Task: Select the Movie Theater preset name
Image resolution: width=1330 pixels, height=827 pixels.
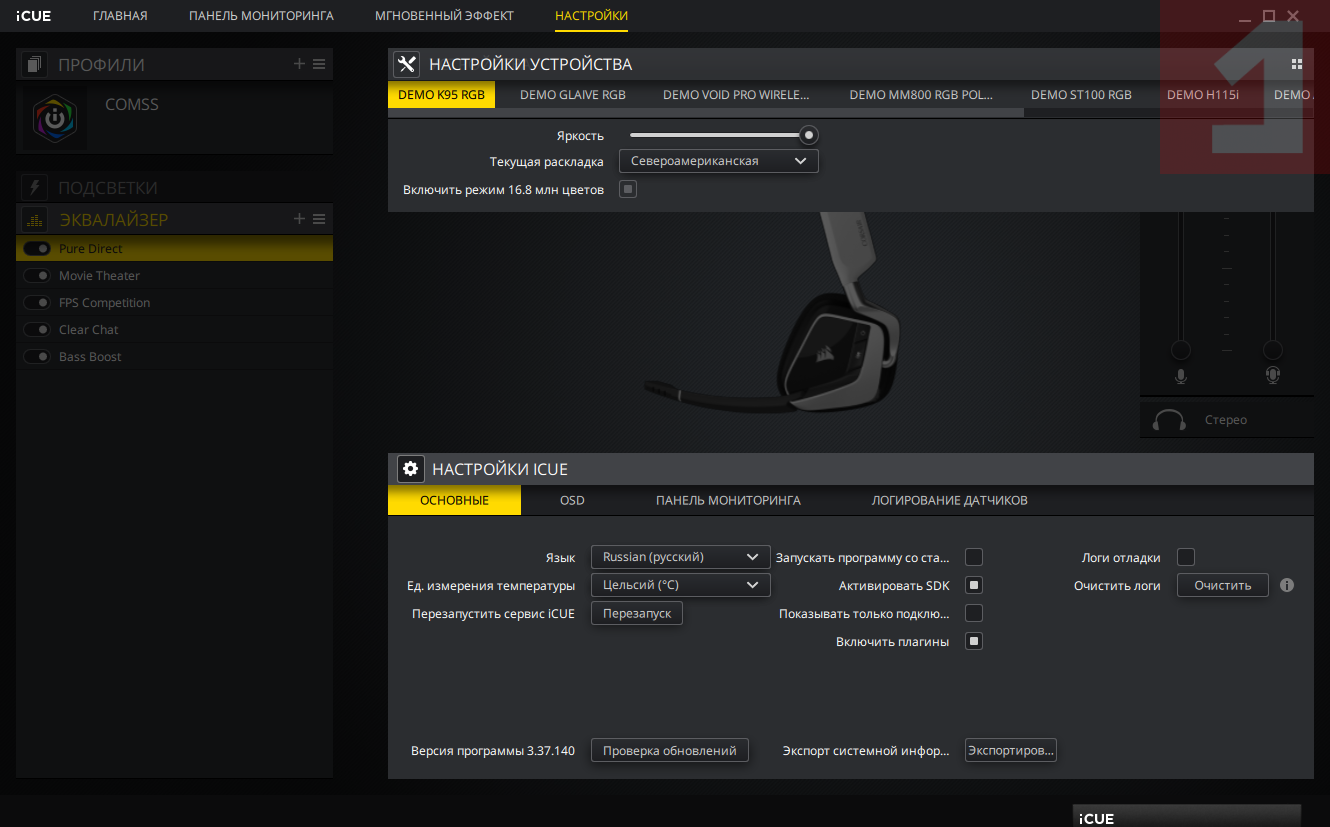Action: pyautogui.click(x=99, y=276)
